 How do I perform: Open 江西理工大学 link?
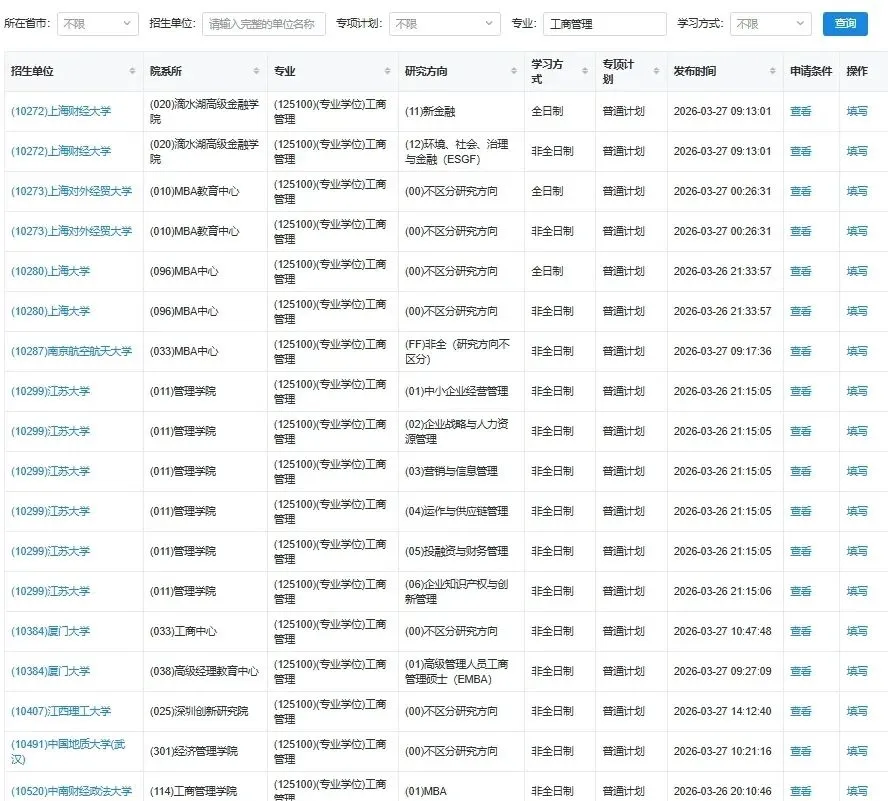(x=61, y=711)
